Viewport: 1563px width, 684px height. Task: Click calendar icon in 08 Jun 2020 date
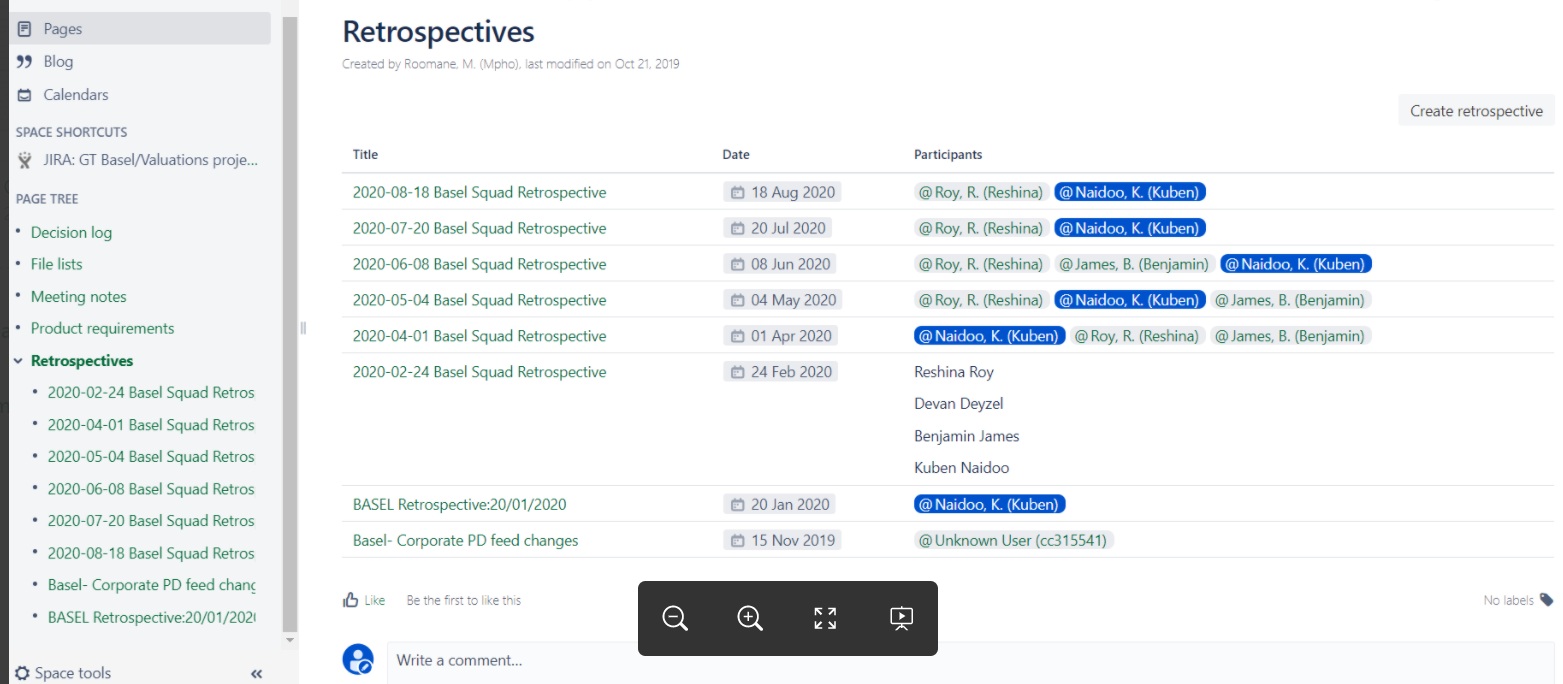coord(738,264)
